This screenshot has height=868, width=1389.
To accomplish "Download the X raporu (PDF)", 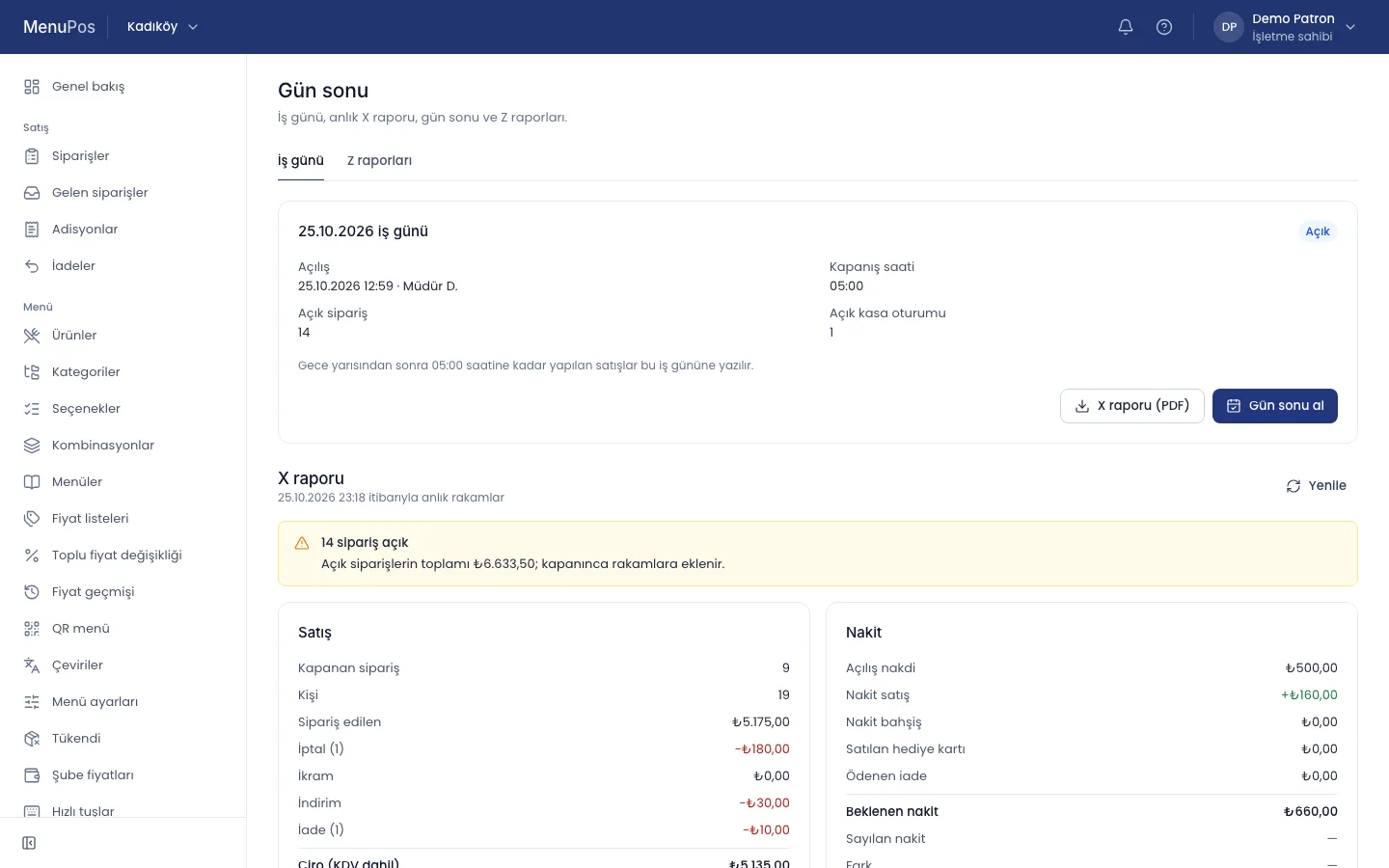I will point(1132,406).
